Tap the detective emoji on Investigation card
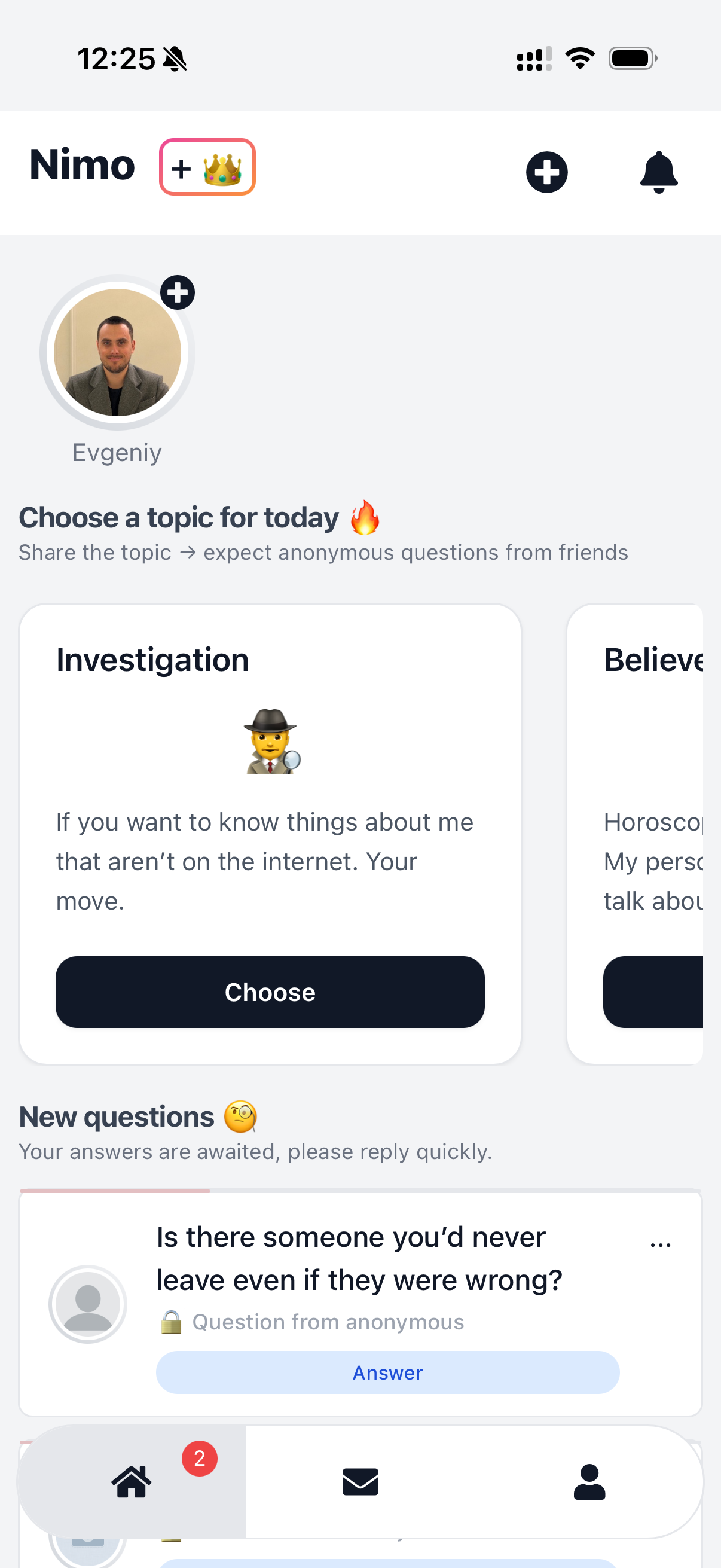 pyautogui.click(x=271, y=741)
